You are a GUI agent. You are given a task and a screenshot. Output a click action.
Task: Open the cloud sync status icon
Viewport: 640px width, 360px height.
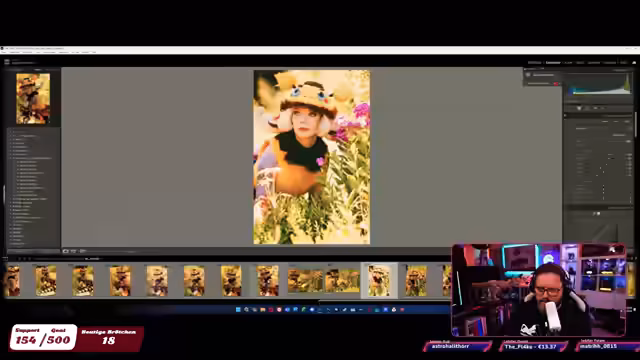tap(634, 62)
